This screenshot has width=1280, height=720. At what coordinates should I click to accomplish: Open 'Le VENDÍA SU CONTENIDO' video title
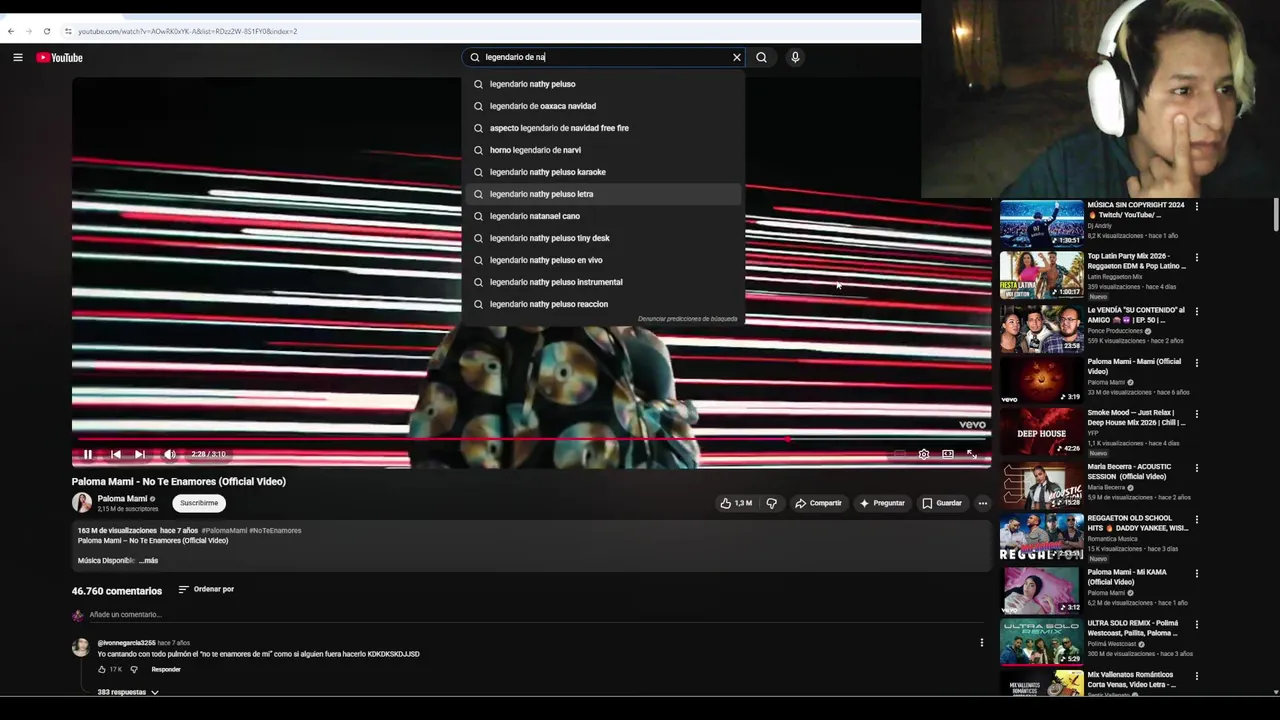pyautogui.click(x=1136, y=315)
